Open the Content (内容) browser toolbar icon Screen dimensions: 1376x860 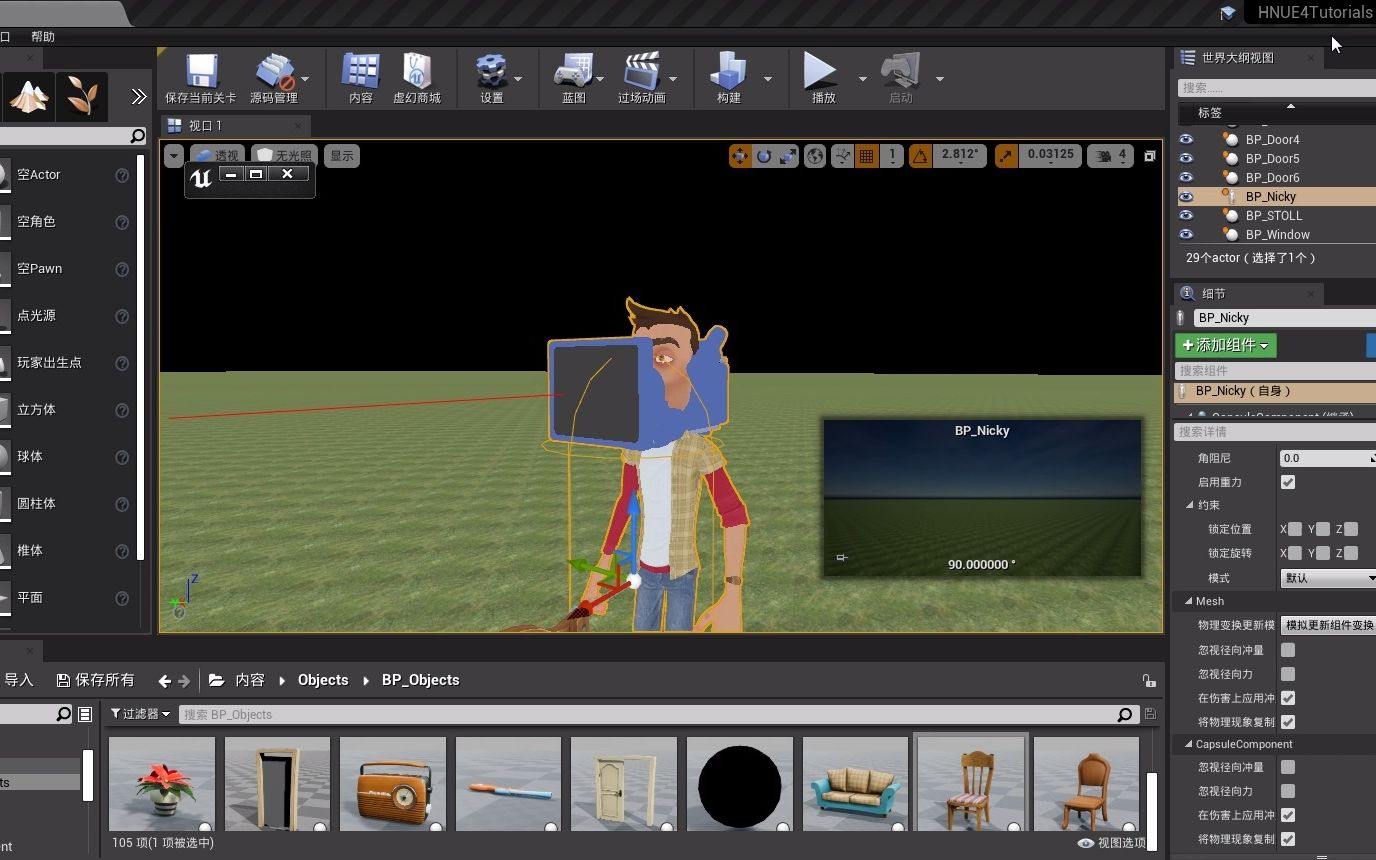click(x=361, y=79)
